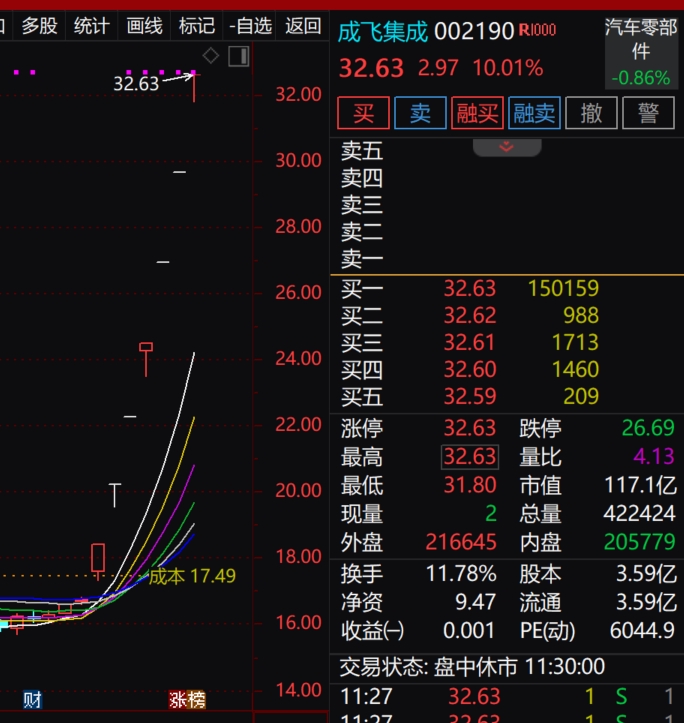Click the 财 finance marker on chart
The width and height of the screenshot is (684, 723).
32,700
